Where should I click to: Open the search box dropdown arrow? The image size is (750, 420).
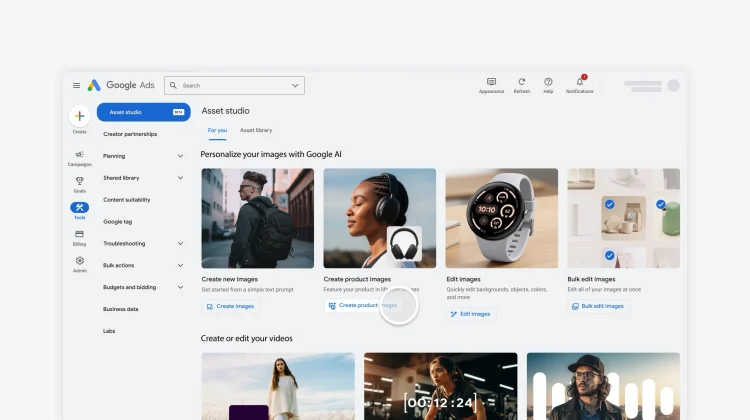295,86
